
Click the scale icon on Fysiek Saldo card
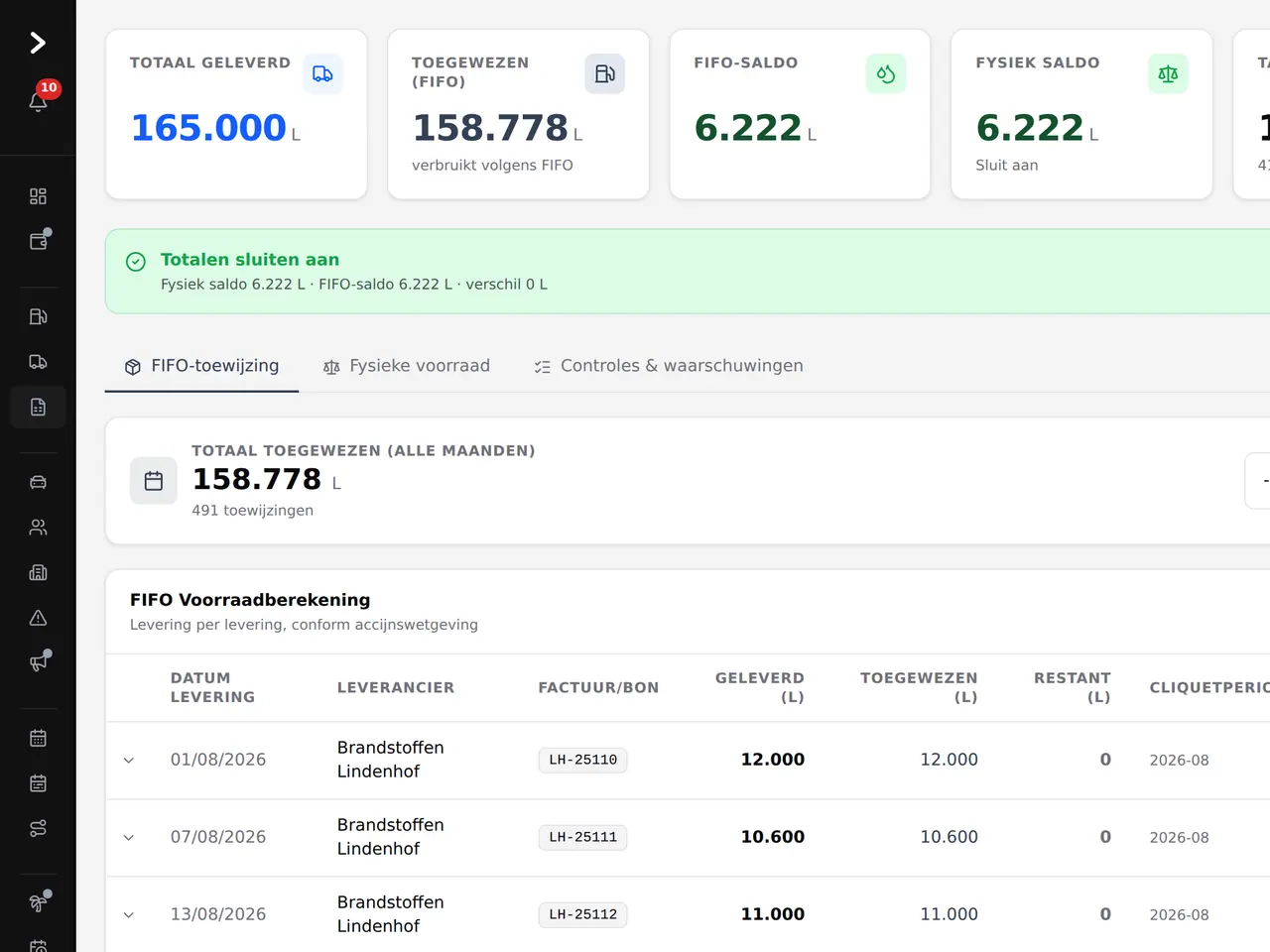[x=1168, y=73]
